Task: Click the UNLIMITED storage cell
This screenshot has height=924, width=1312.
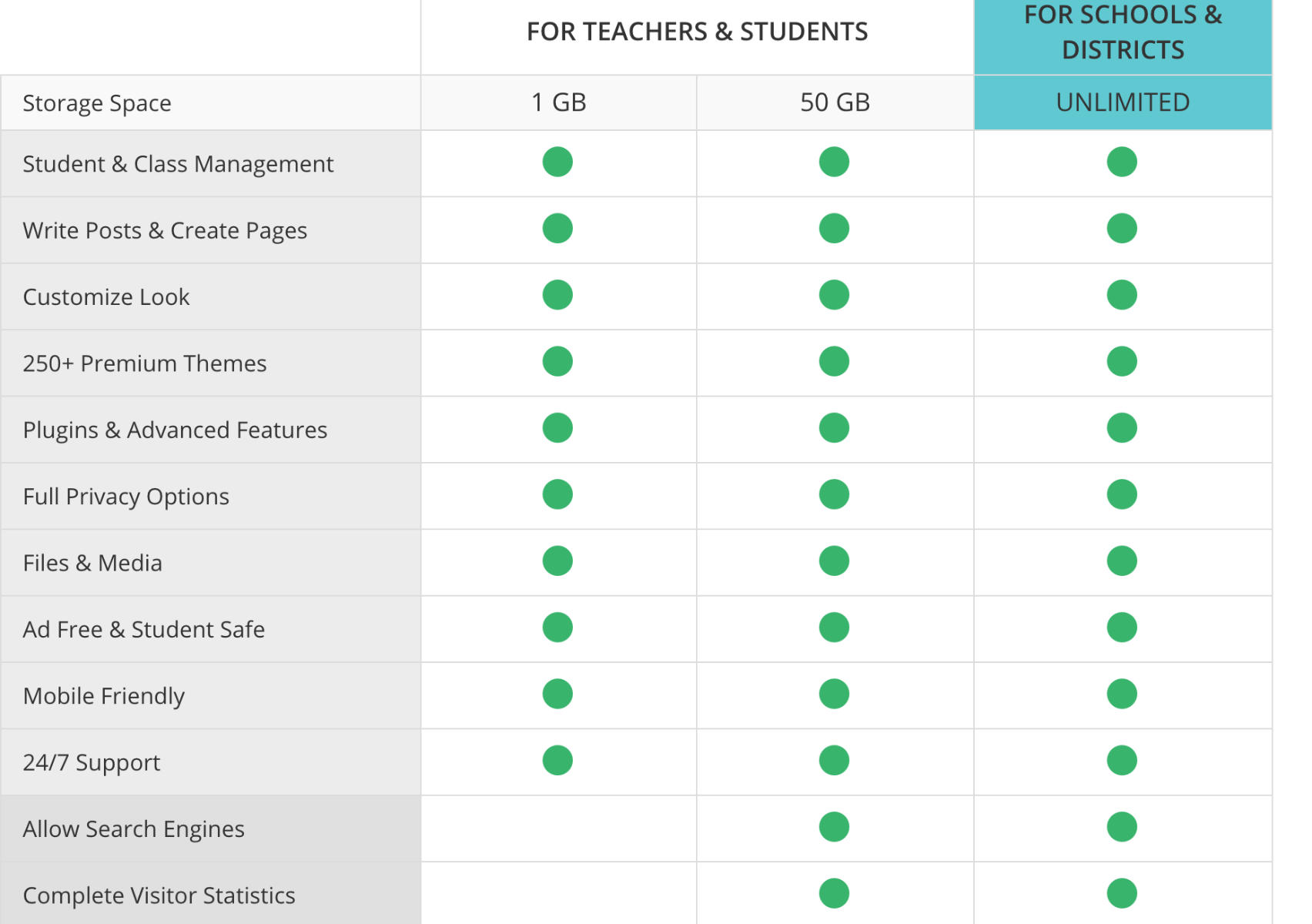Action: click(x=1123, y=102)
